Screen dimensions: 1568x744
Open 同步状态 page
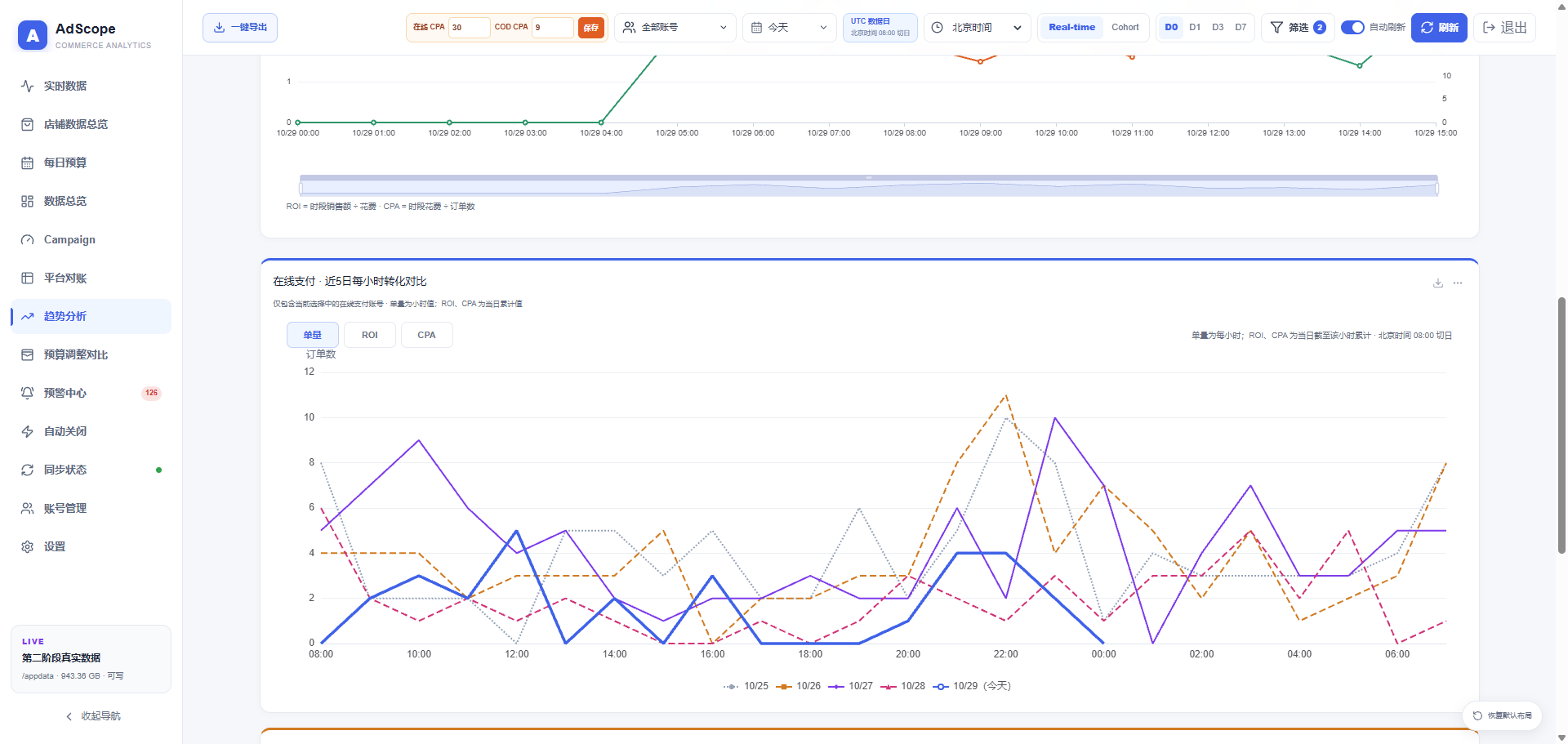tap(91, 470)
